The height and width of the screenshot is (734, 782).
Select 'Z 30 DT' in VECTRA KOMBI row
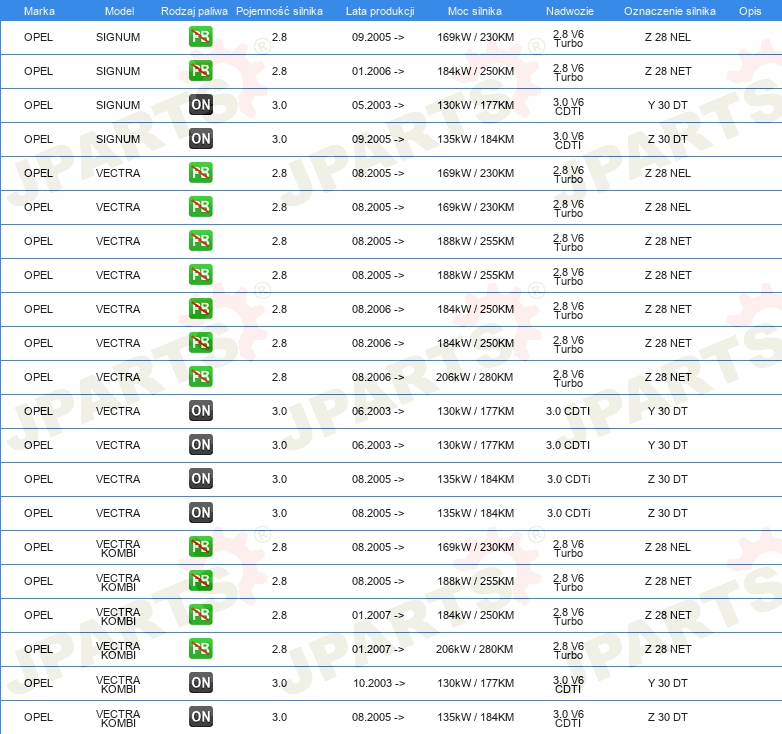tap(667, 717)
